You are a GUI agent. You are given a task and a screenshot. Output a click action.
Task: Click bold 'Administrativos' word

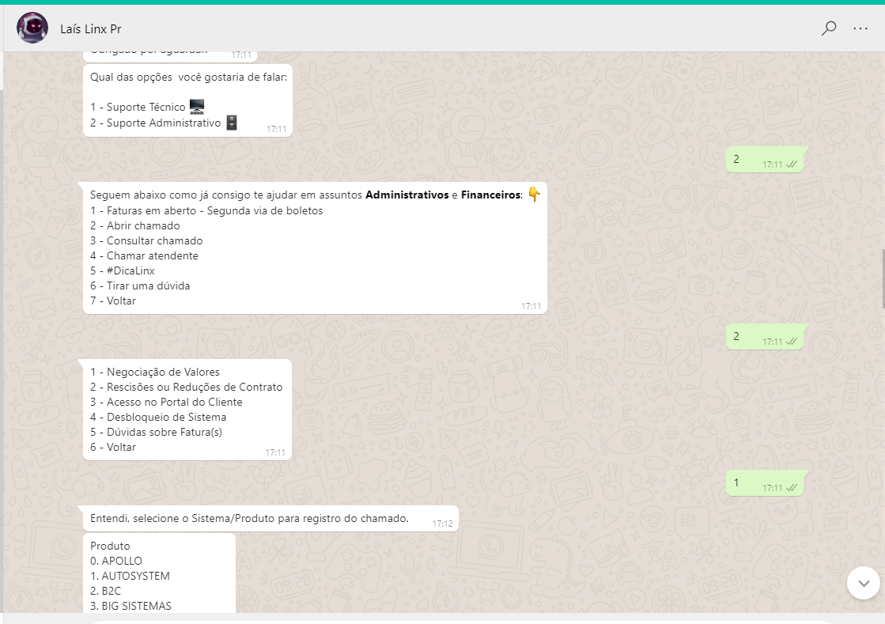(x=407, y=195)
